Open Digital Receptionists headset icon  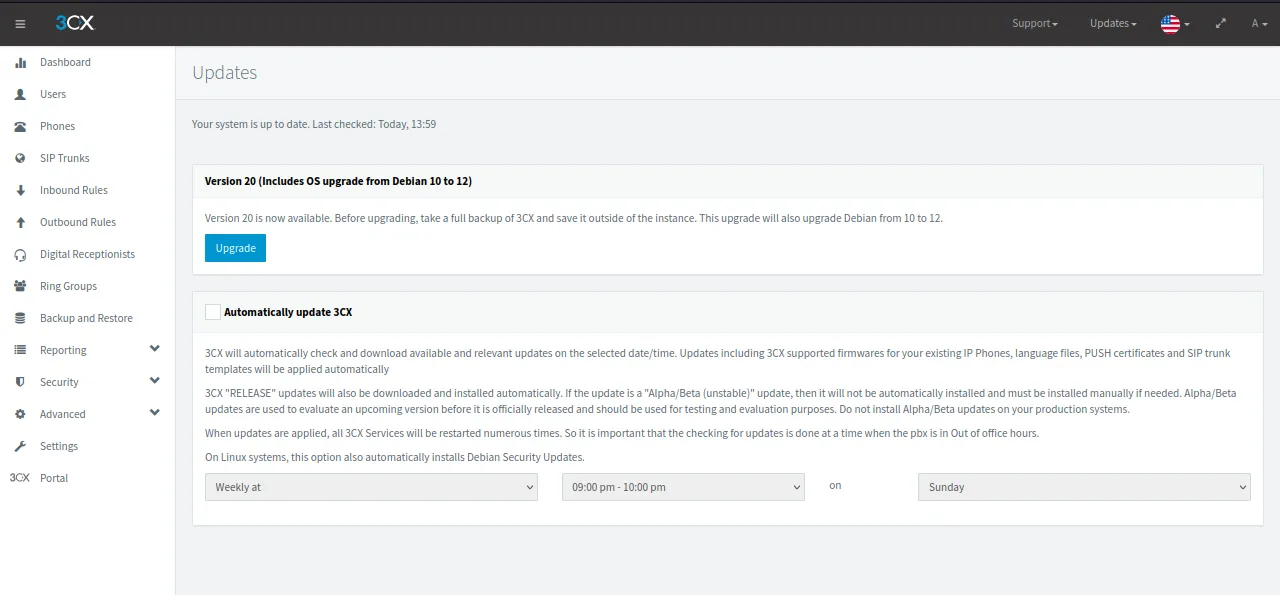click(x=20, y=254)
